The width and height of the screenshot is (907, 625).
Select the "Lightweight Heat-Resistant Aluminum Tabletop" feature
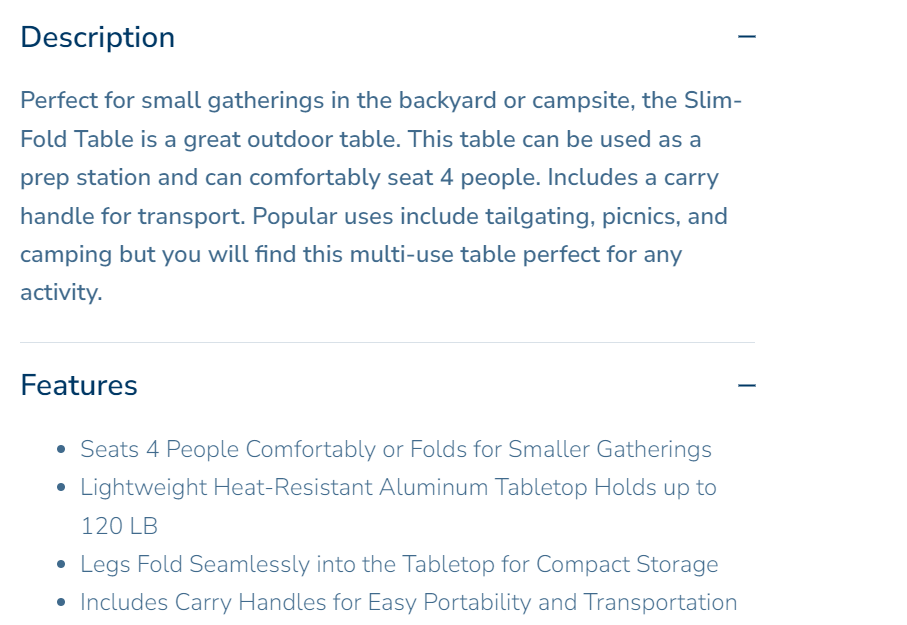click(398, 487)
